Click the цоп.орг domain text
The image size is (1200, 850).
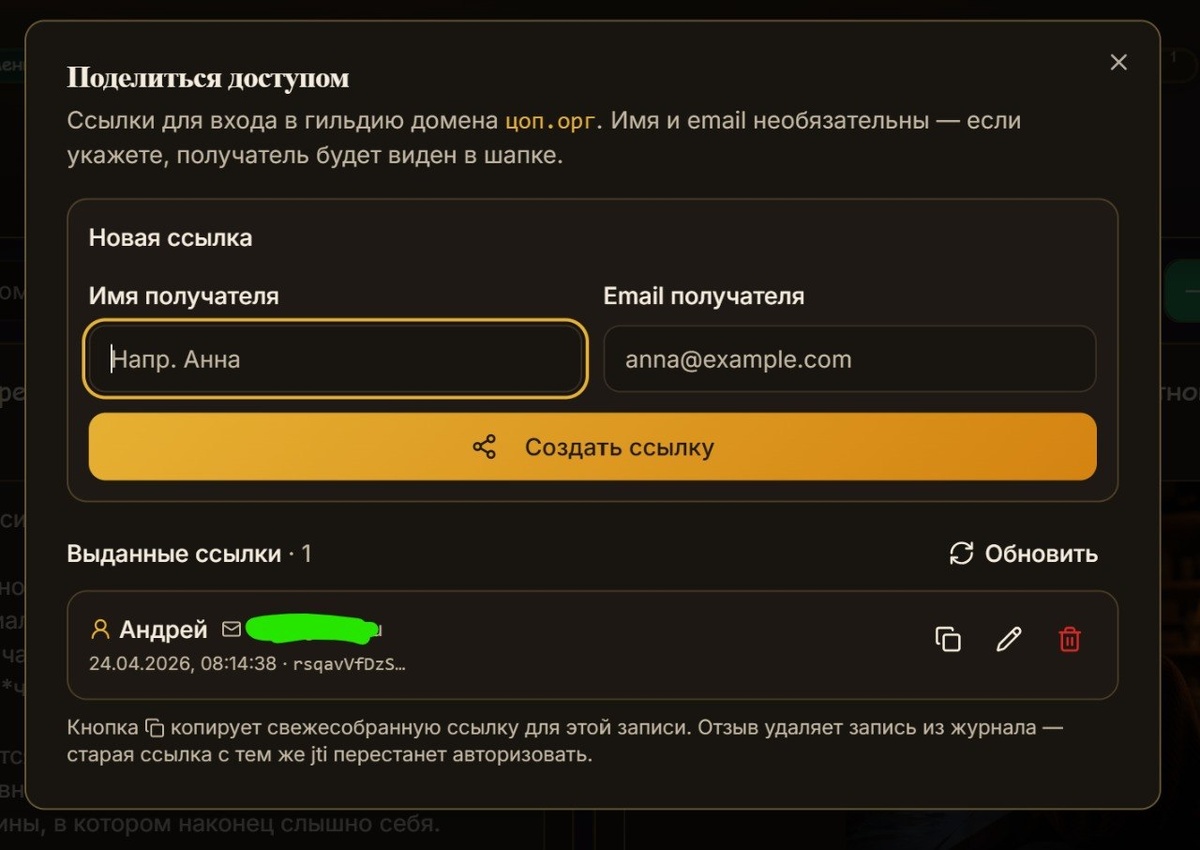tap(551, 122)
